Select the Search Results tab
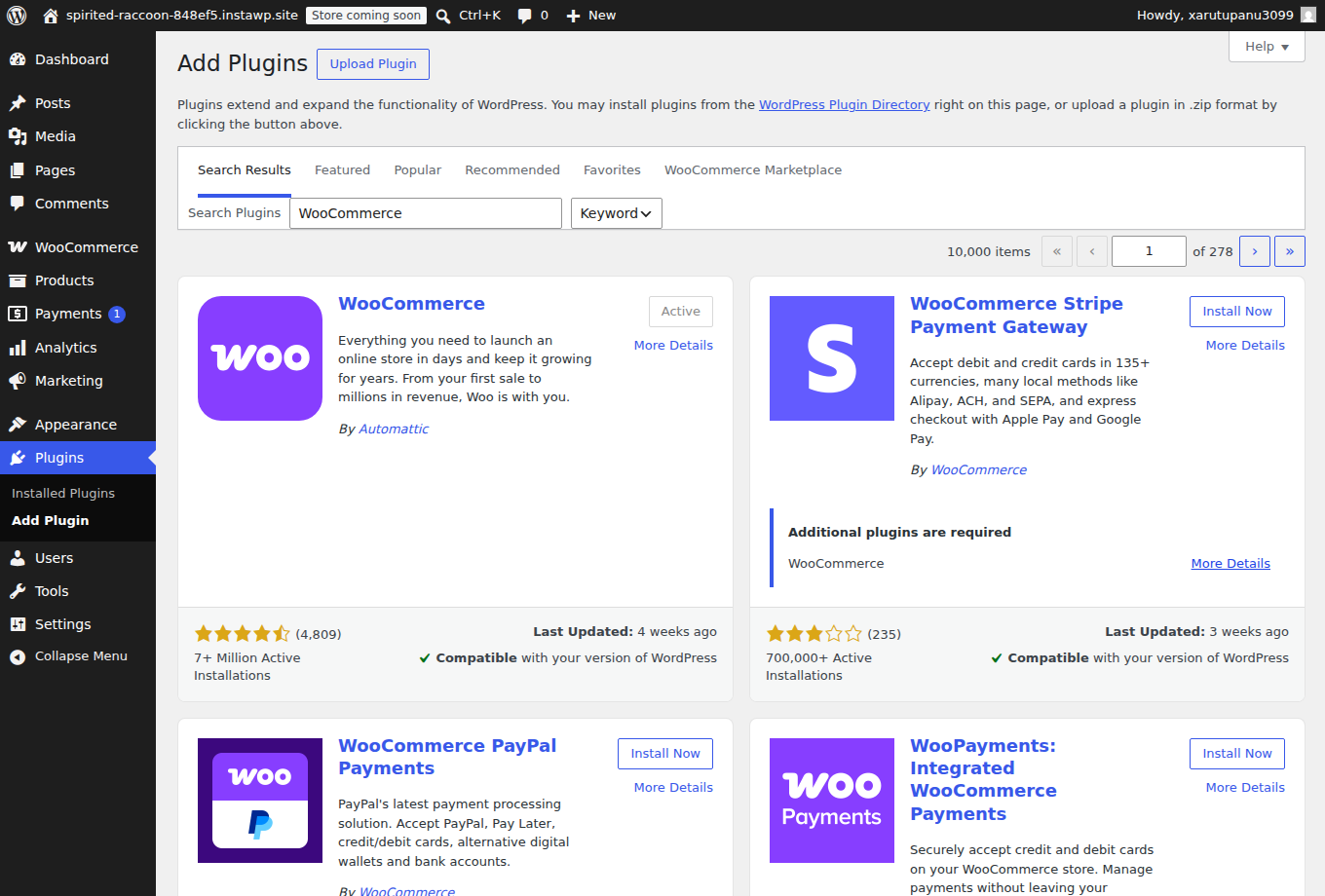 pos(245,170)
